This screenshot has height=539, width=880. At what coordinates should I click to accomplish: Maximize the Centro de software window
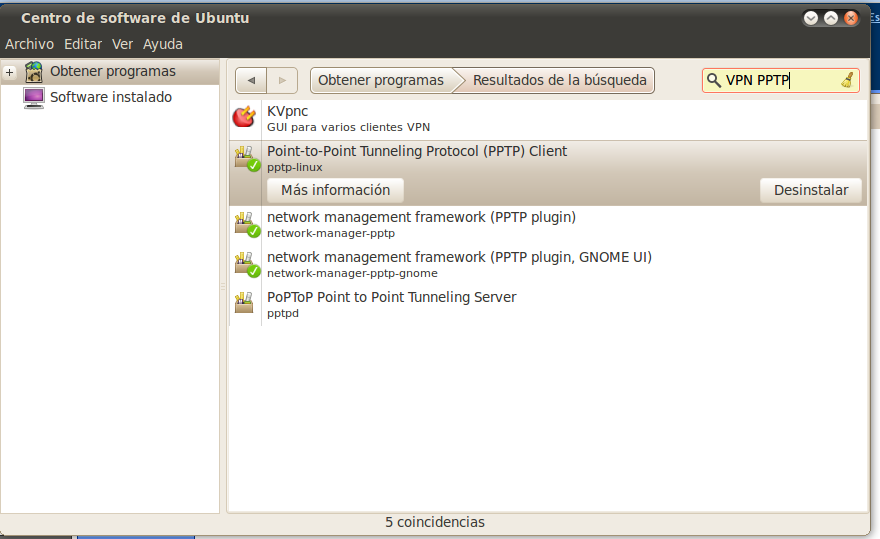pos(831,19)
